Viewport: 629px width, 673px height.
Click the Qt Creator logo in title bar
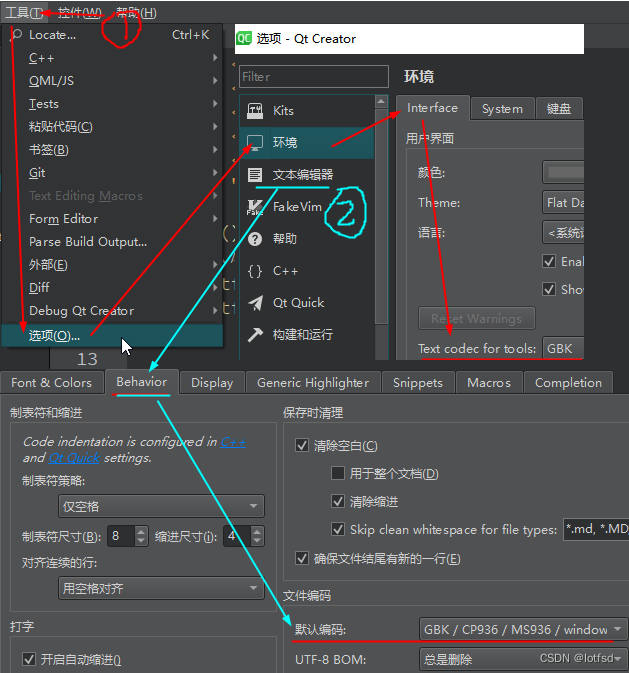pyautogui.click(x=244, y=39)
